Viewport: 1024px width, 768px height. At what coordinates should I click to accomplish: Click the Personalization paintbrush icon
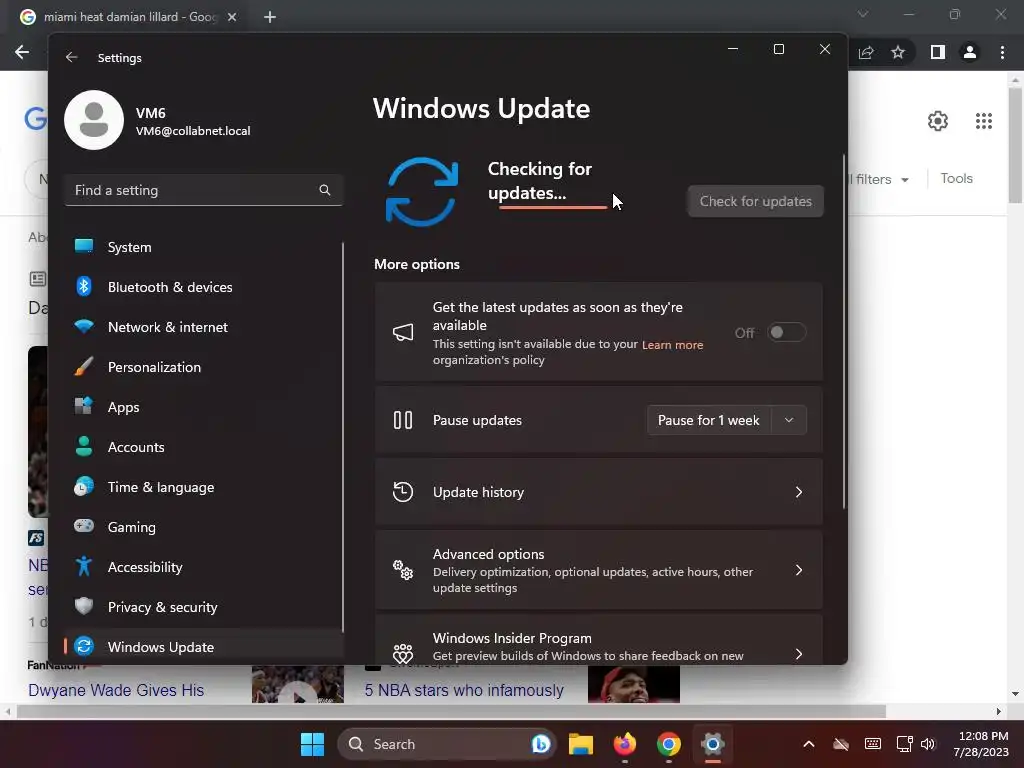(84, 366)
